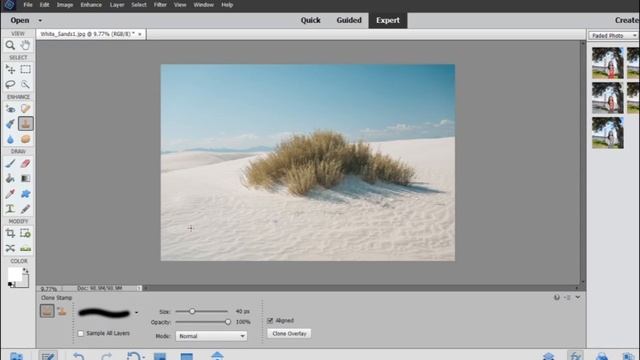
Task: Expand the Open button dropdown arrow
Action: pos(40,20)
